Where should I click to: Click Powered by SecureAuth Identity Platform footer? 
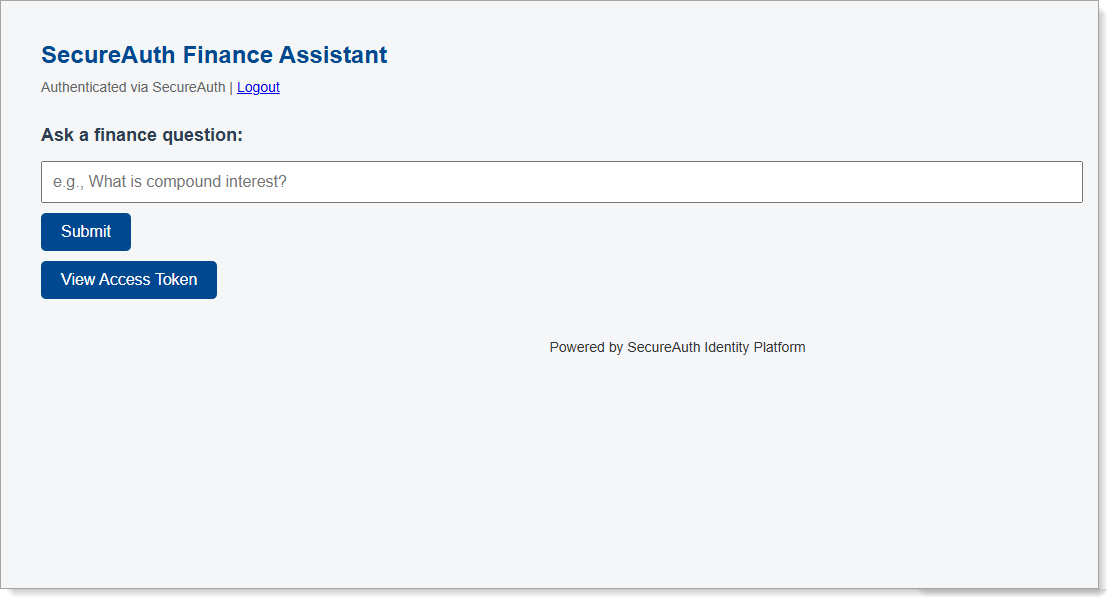point(676,347)
